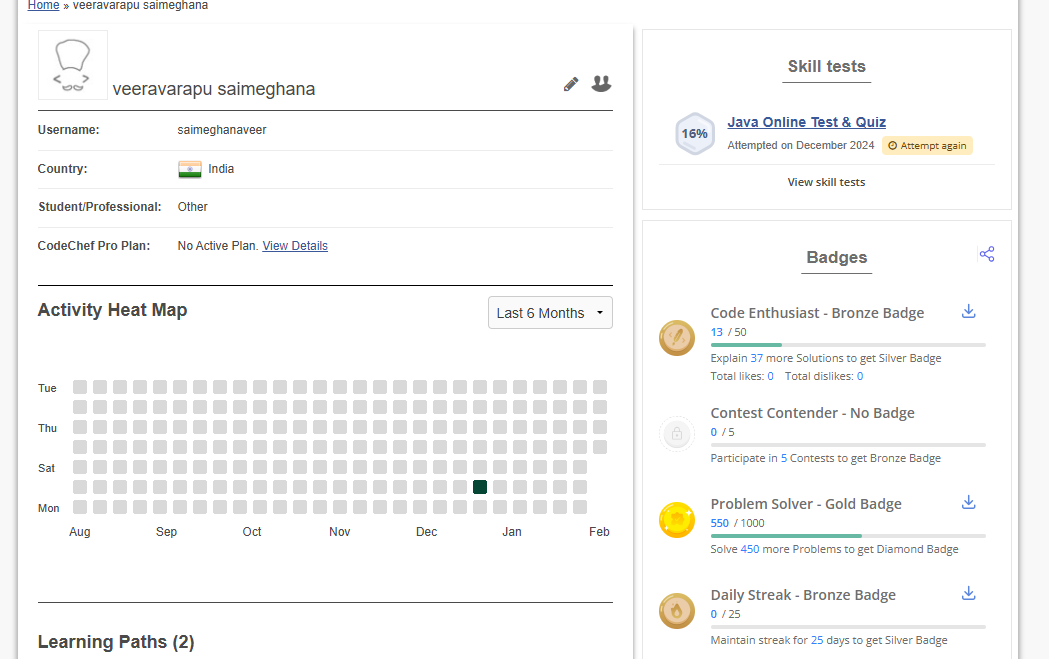Image resolution: width=1049 pixels, height=659 pixels.
Task: Click the 'Total dislikes: 0' text
Action: (824, 376)
